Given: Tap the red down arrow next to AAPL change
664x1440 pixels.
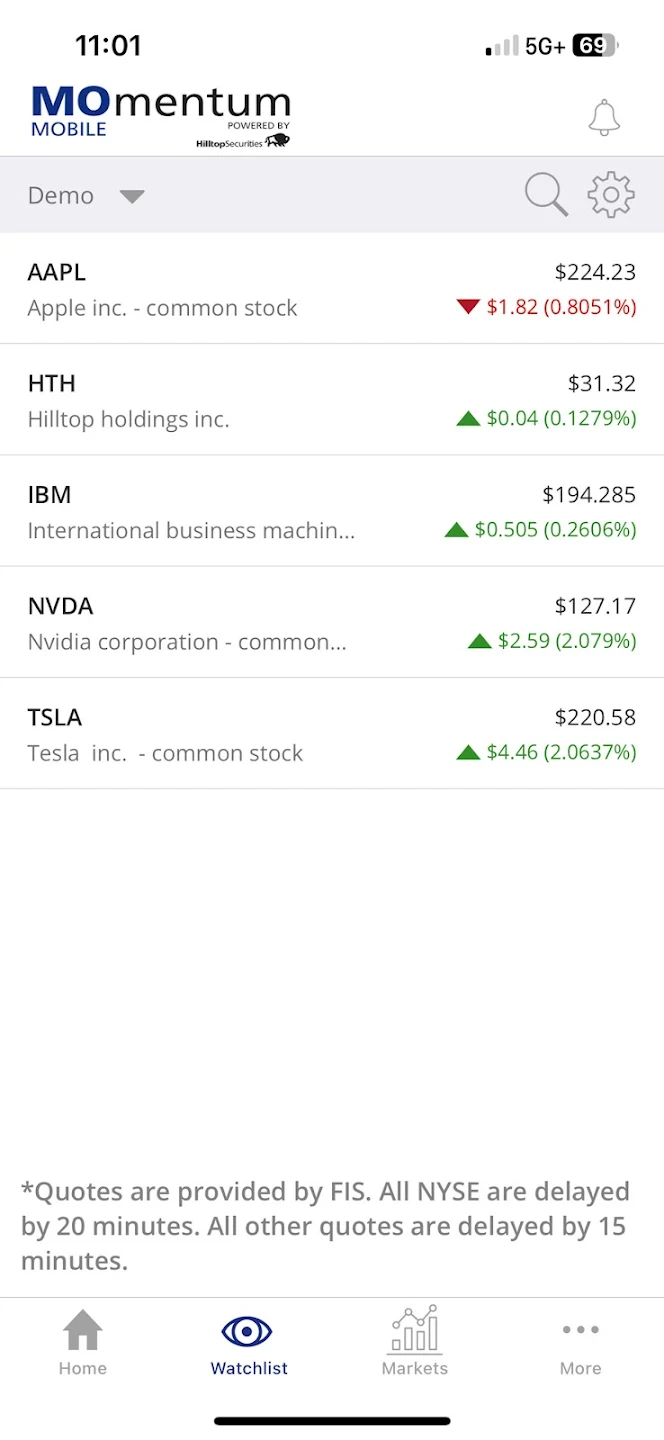Looking at the screenshot, I should 468,306.
